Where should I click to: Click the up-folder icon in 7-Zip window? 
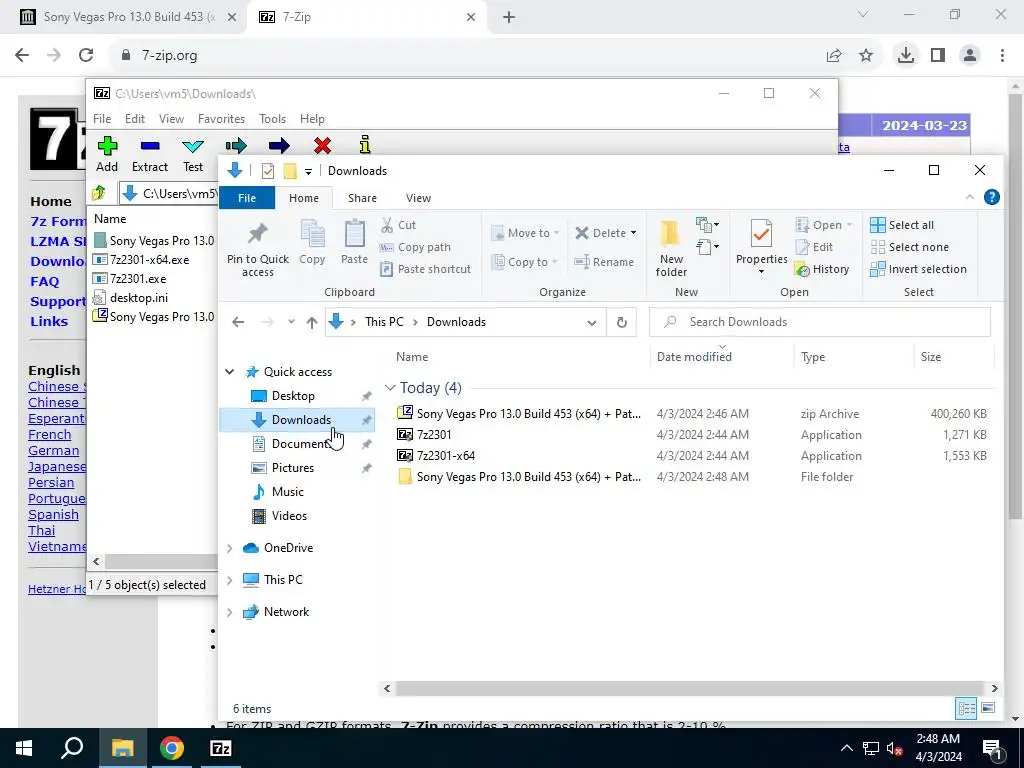(99, 193)
